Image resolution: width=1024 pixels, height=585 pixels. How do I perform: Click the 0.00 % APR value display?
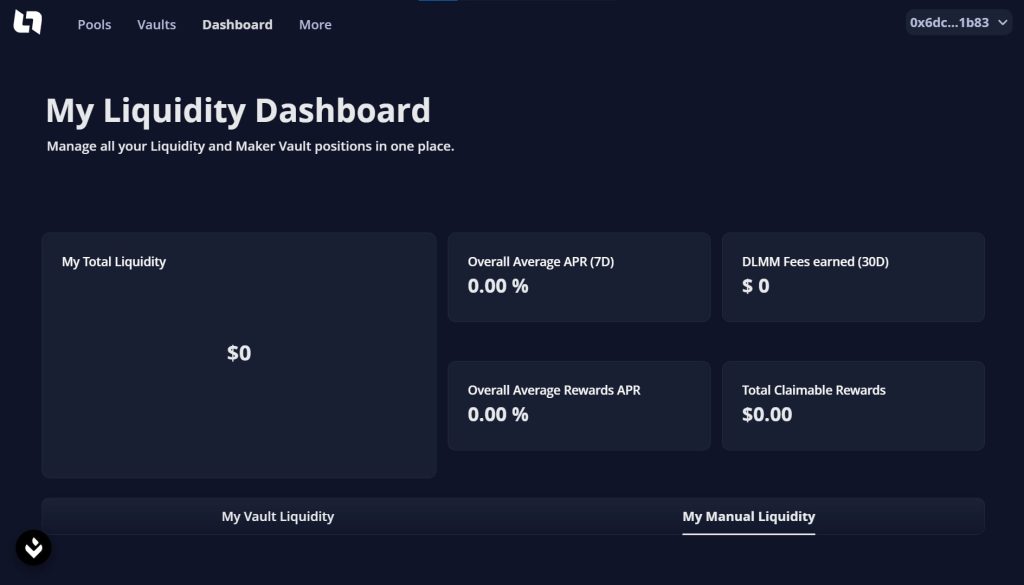click(x=498, y=286)
